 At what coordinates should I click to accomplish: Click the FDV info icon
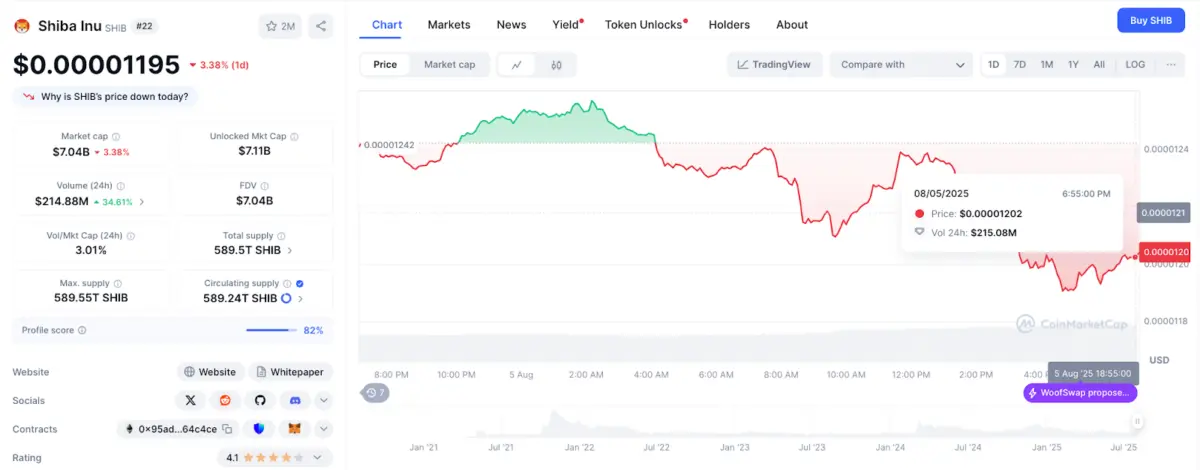click(x=265, y=186)
